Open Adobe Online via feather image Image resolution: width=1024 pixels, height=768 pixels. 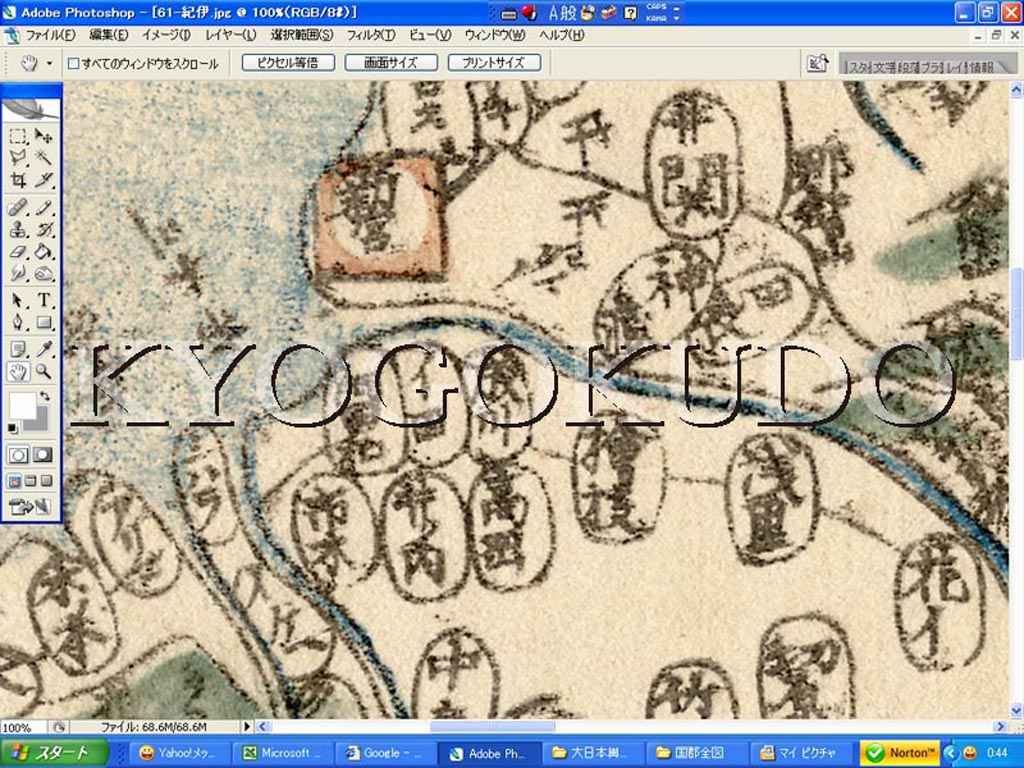click(x=31, y=108)
